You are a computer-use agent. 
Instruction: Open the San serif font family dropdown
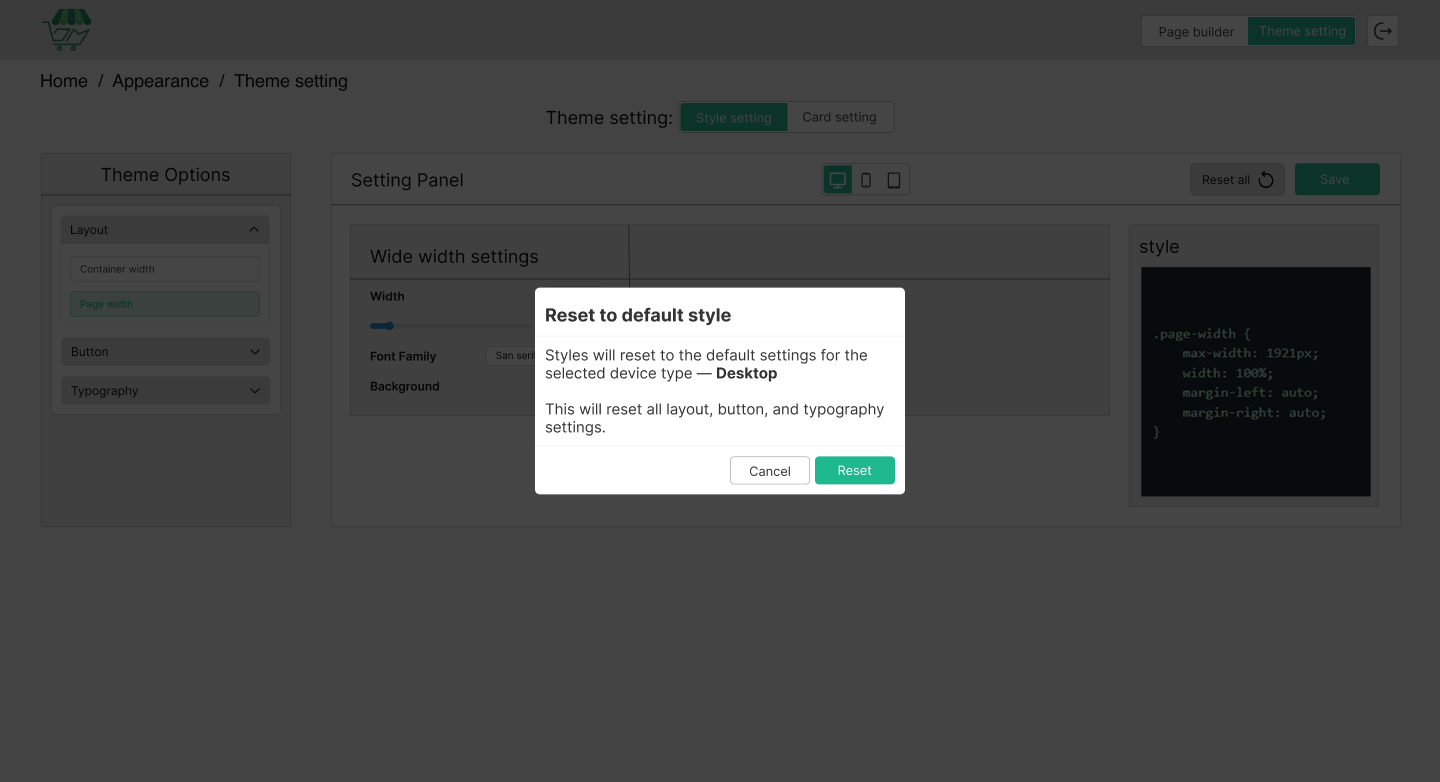pyautogui.click(x=510, y=356)
